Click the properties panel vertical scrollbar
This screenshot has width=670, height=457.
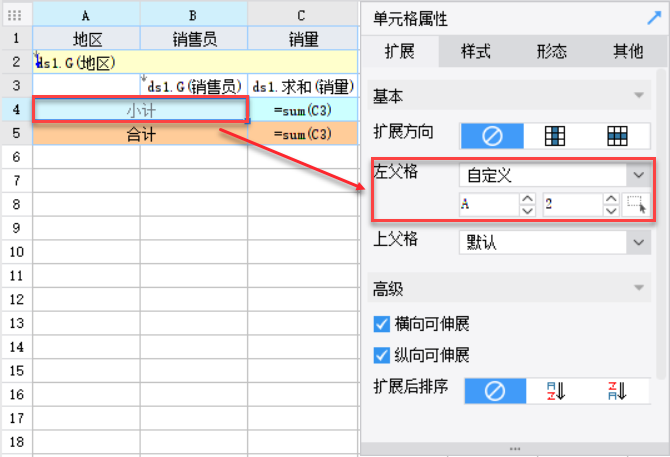(x=661, y=222)
